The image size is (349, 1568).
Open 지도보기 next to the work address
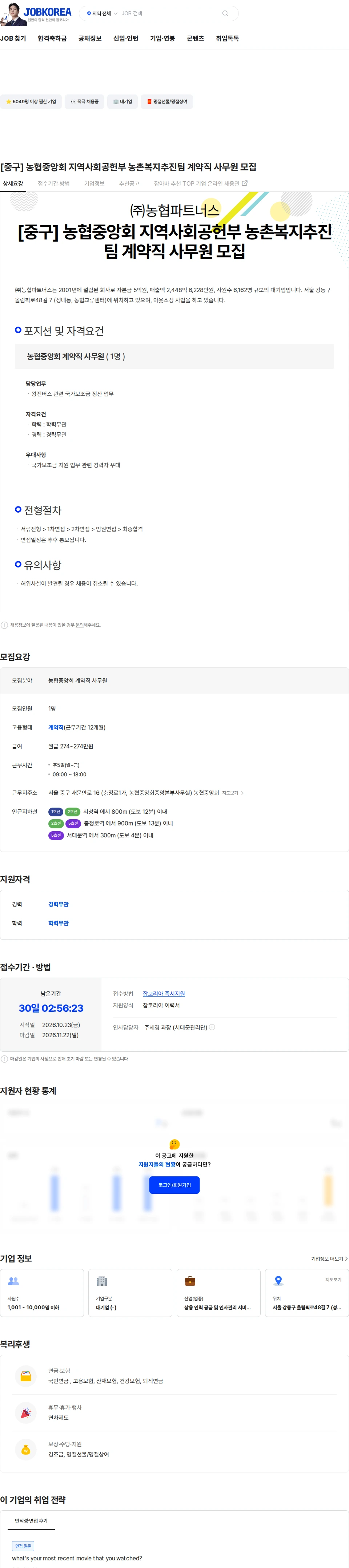coord(230,792)
